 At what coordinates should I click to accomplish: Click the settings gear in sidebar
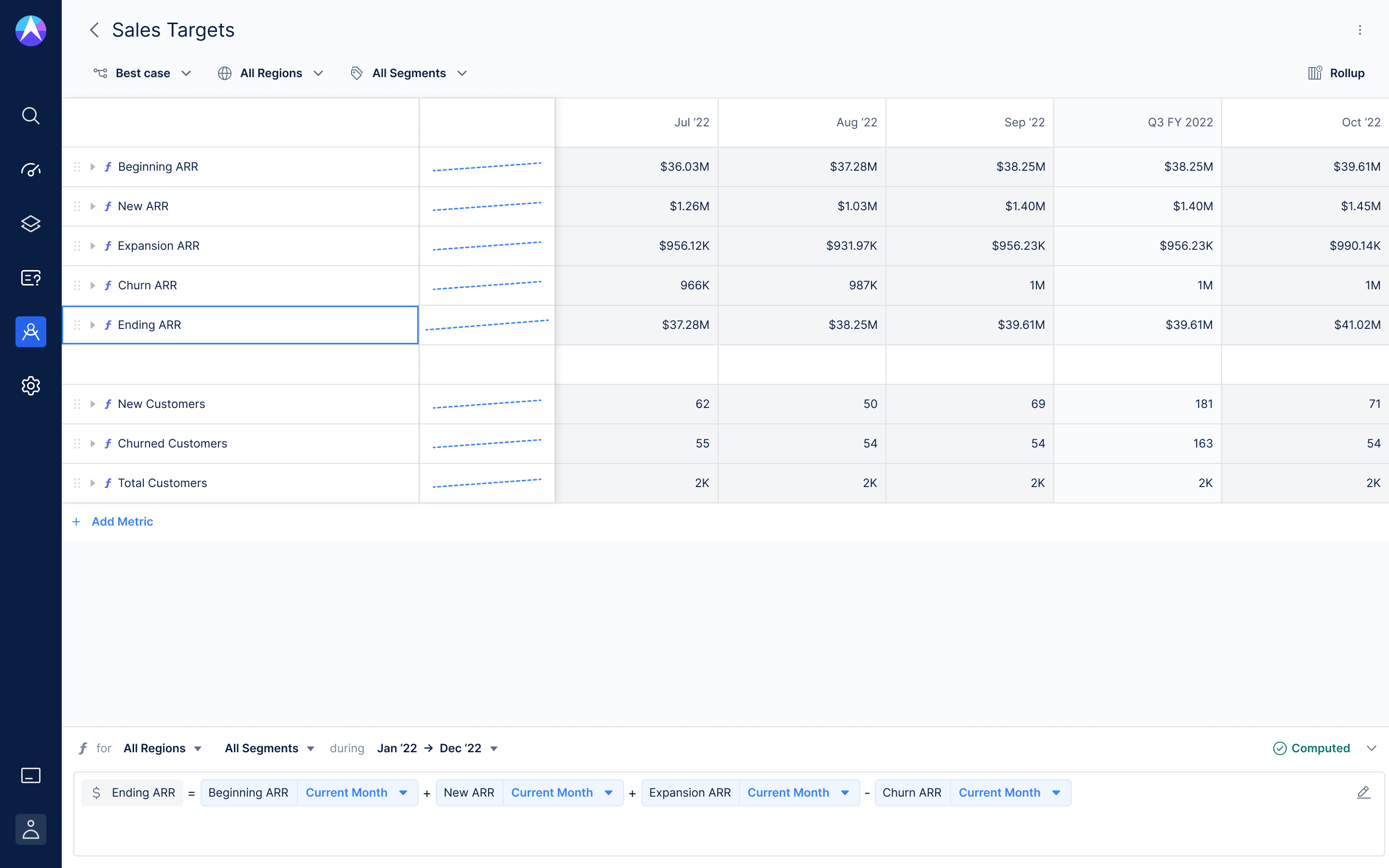(x=30, y=386)
